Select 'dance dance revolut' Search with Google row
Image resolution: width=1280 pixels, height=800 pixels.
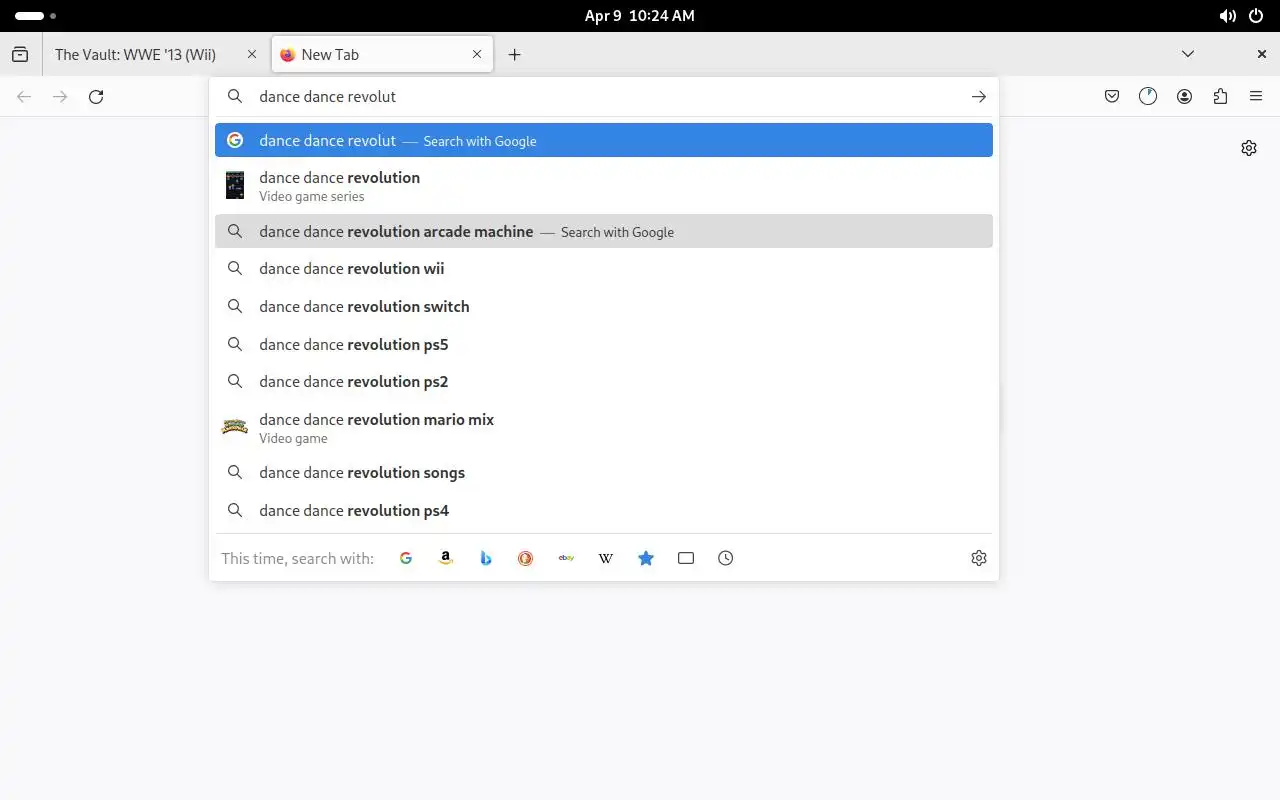point(604,140)
